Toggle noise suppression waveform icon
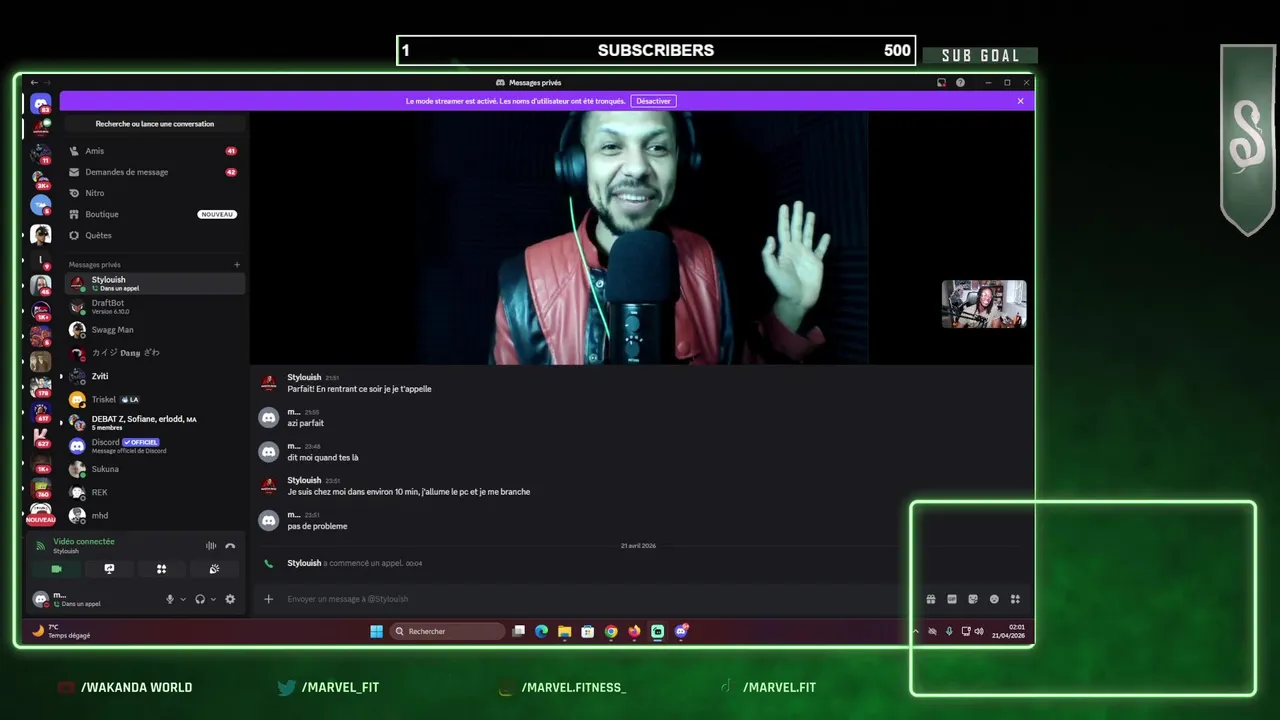Viewport: 1280px width, 720px height. (x=211, y=546)
